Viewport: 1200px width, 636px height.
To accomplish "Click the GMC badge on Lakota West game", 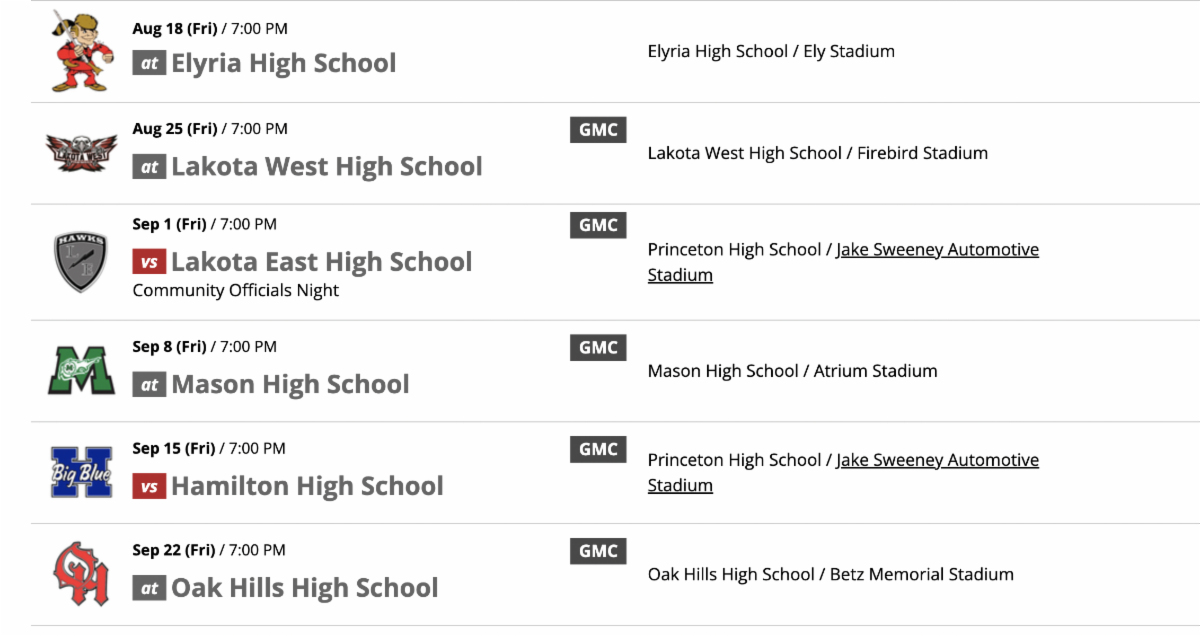I will pyautogui.click(x=598, y=130).
